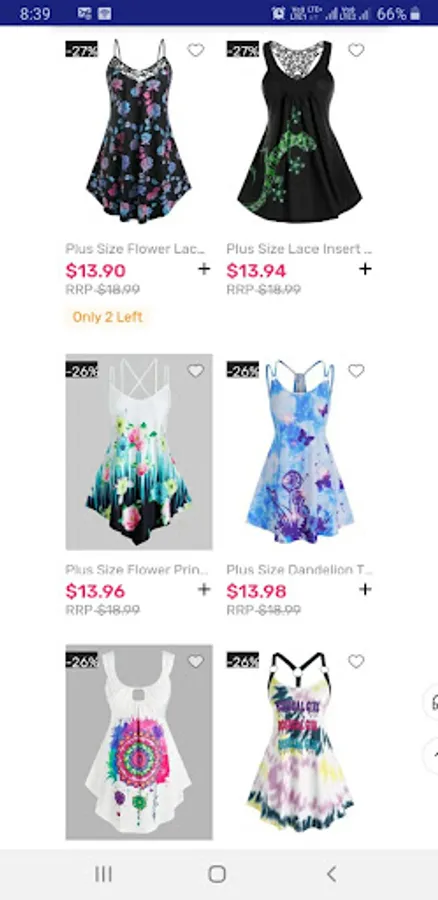Tap Android home navigation button
Image resolution: width=438 pixels, height=900 pixels.
pyautogui.click(x=217, y=874)
